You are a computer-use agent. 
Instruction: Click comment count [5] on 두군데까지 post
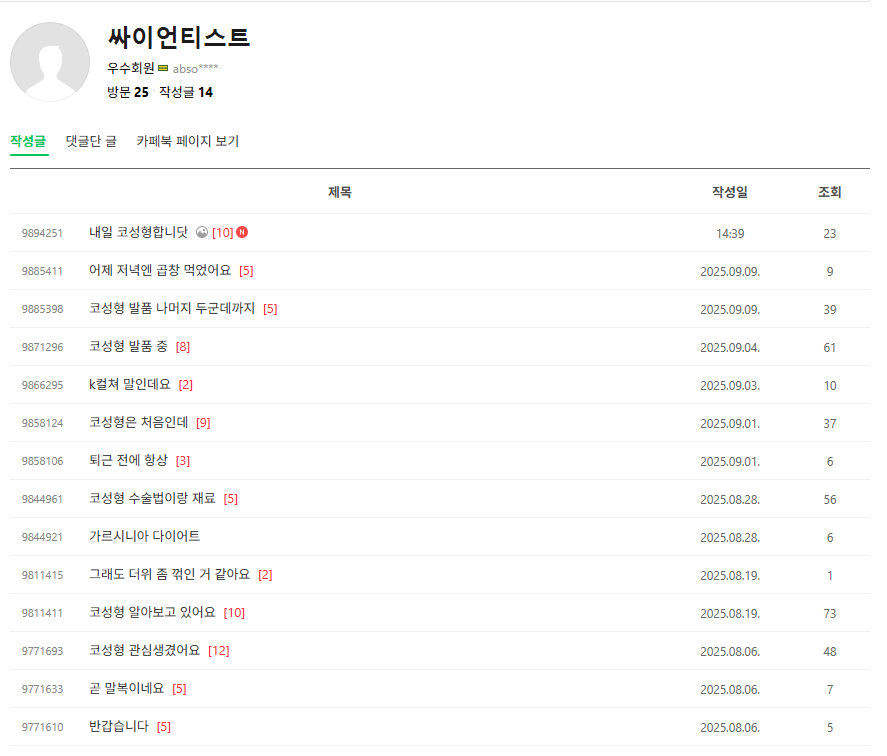click(x=270, y=309)
